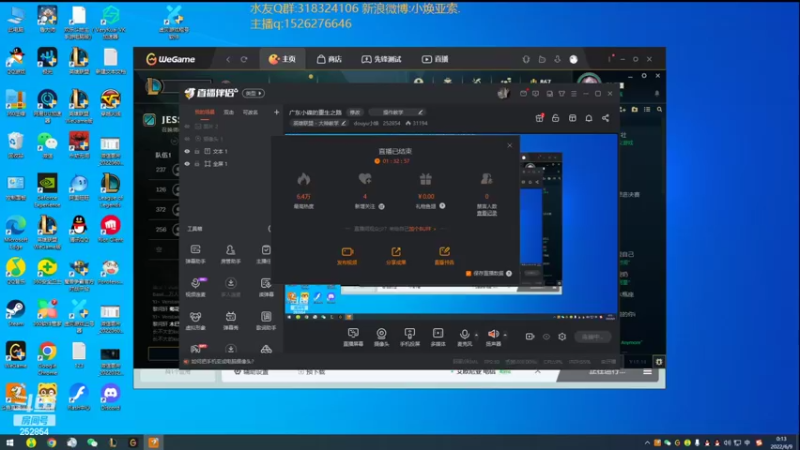
Task: Click 查看记录 link under ban count
Action: [x=487, y=213]
